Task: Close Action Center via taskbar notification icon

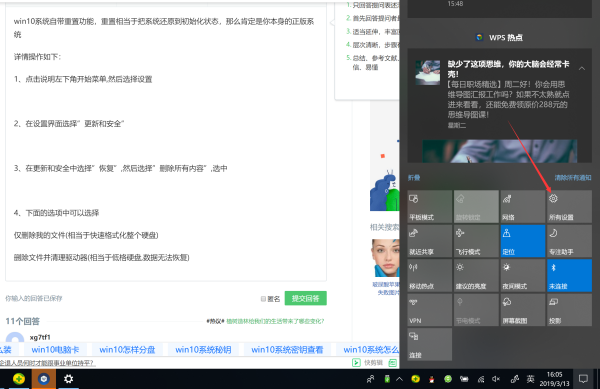Action: pos(583,379)
